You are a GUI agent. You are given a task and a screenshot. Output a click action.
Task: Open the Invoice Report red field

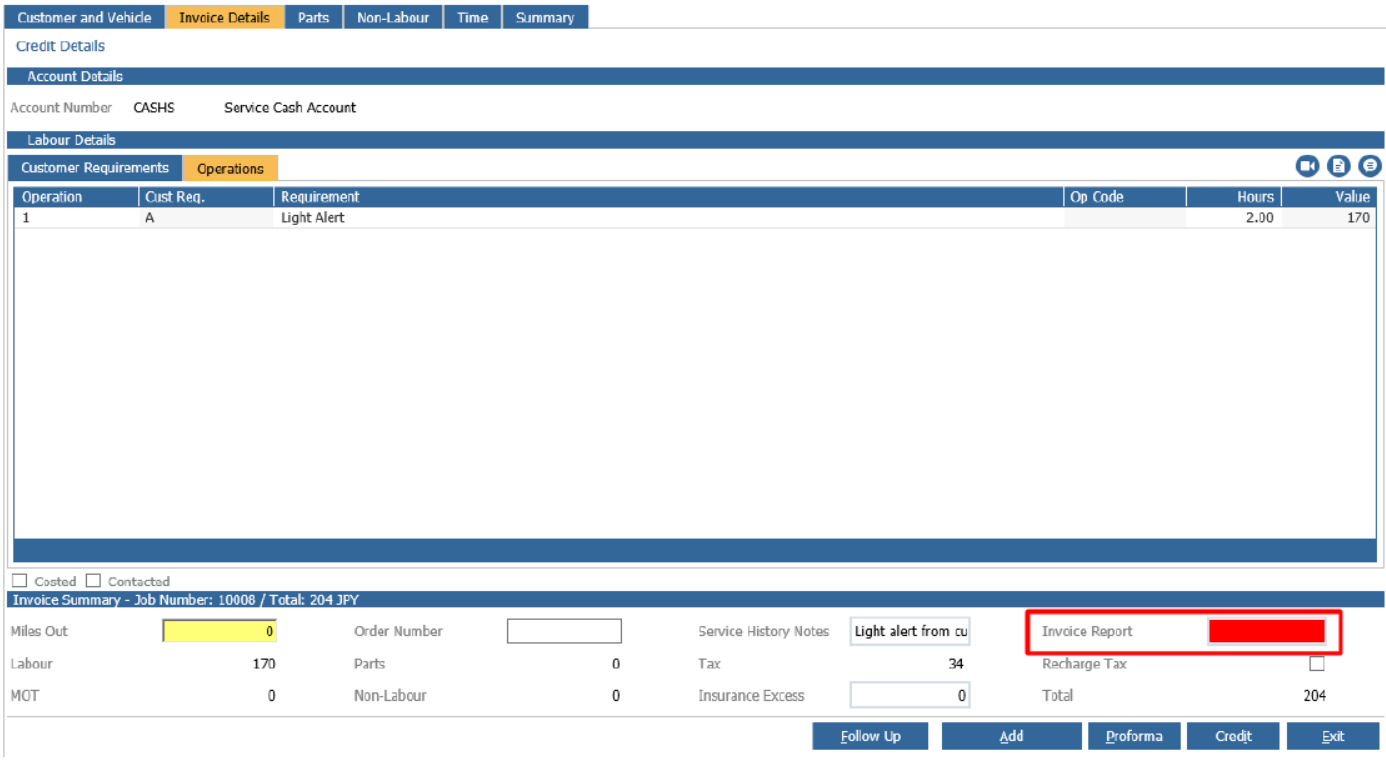tap(1266, 631)
